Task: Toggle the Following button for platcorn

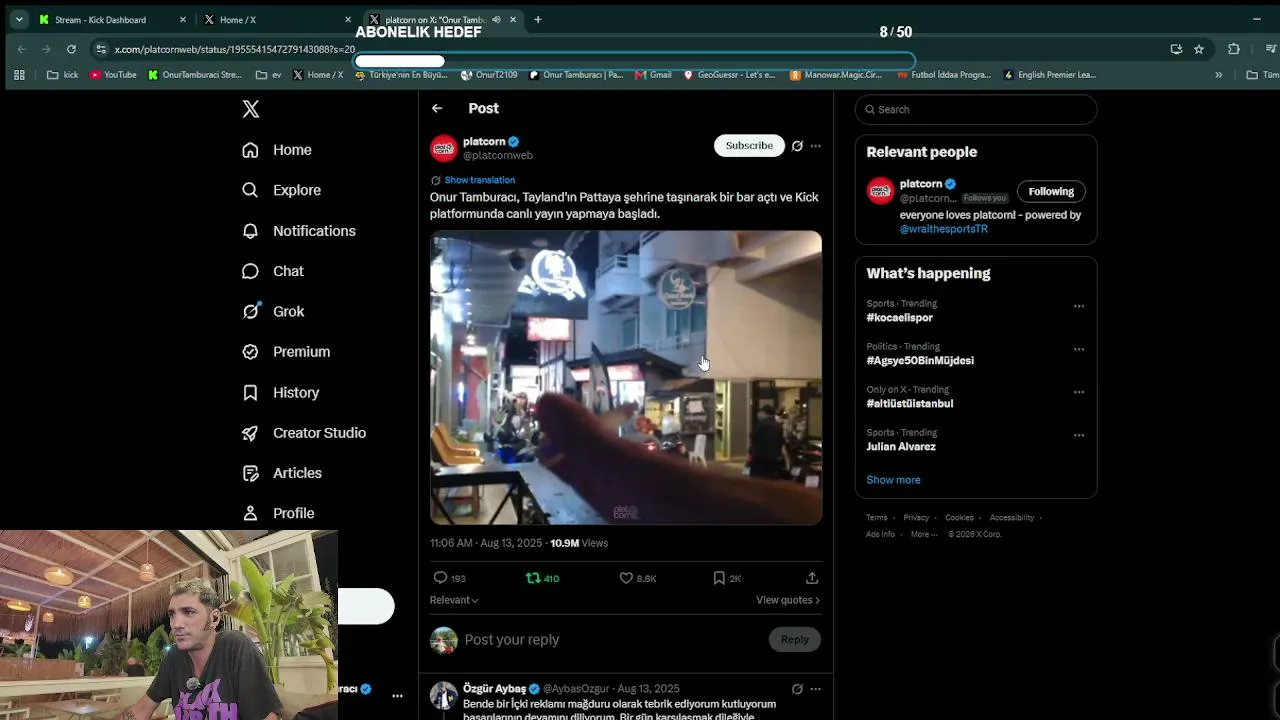Action: coord(1051,191)
